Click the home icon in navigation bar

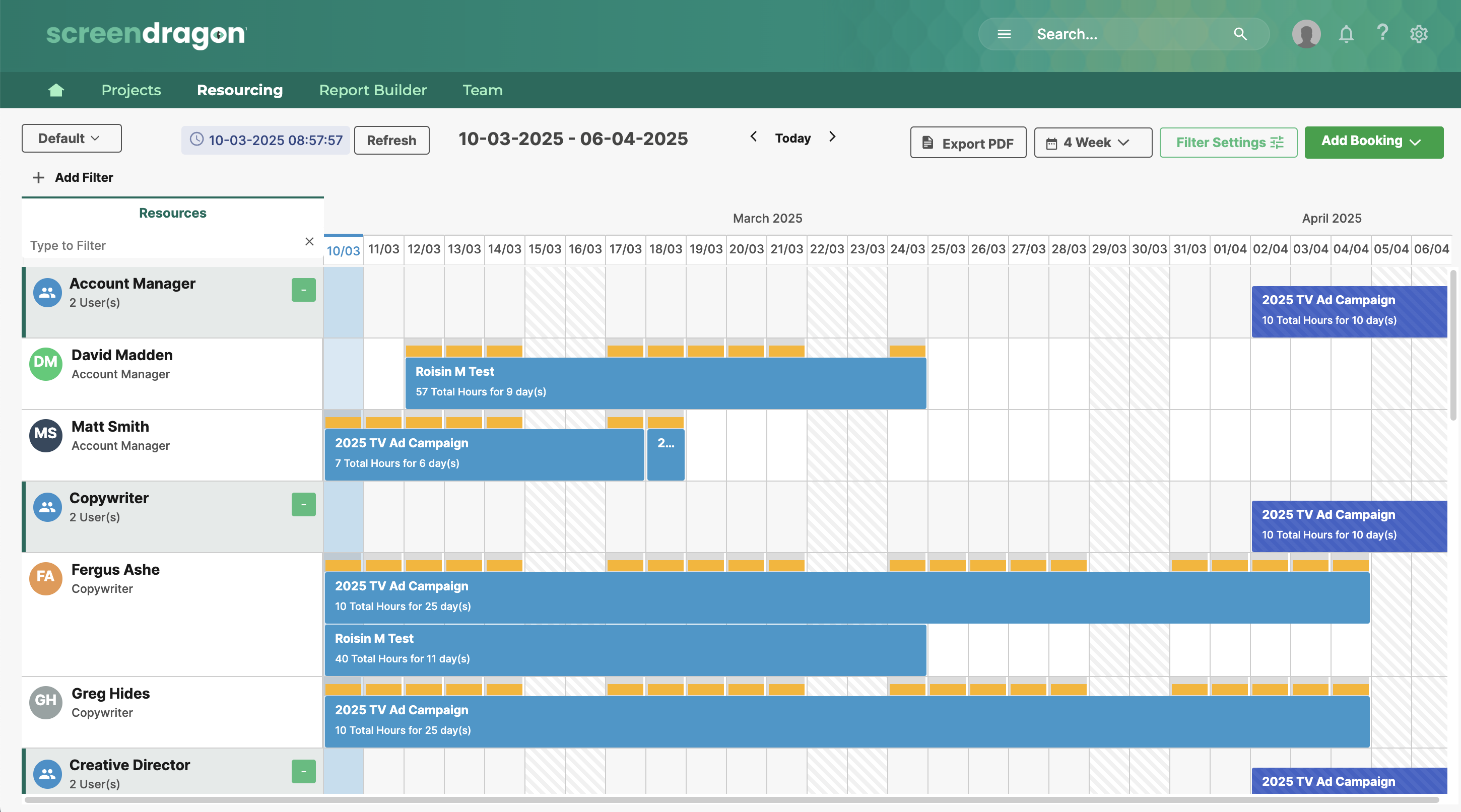55,90
